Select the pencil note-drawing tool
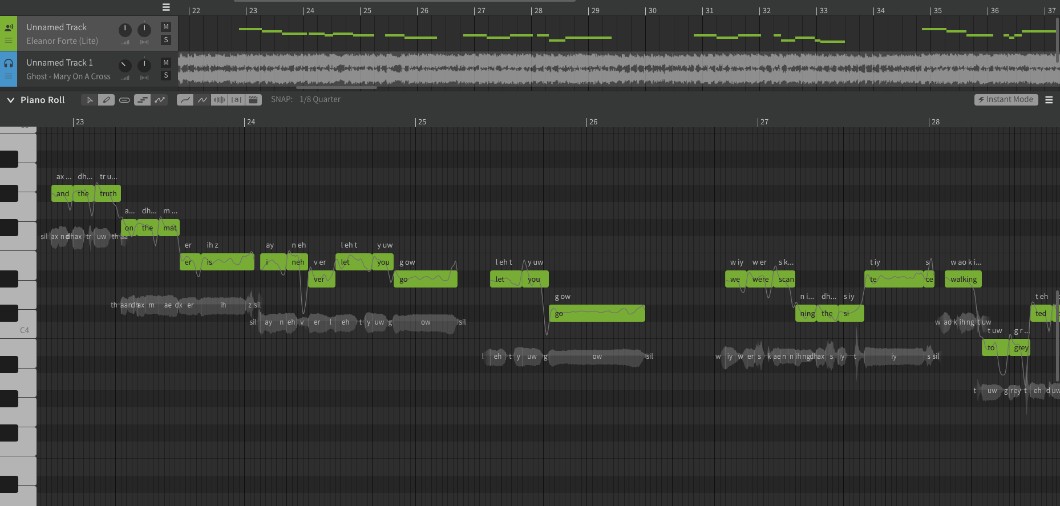Image resolution: width=1060 pixels, height=506 pixels. [107, 100]
